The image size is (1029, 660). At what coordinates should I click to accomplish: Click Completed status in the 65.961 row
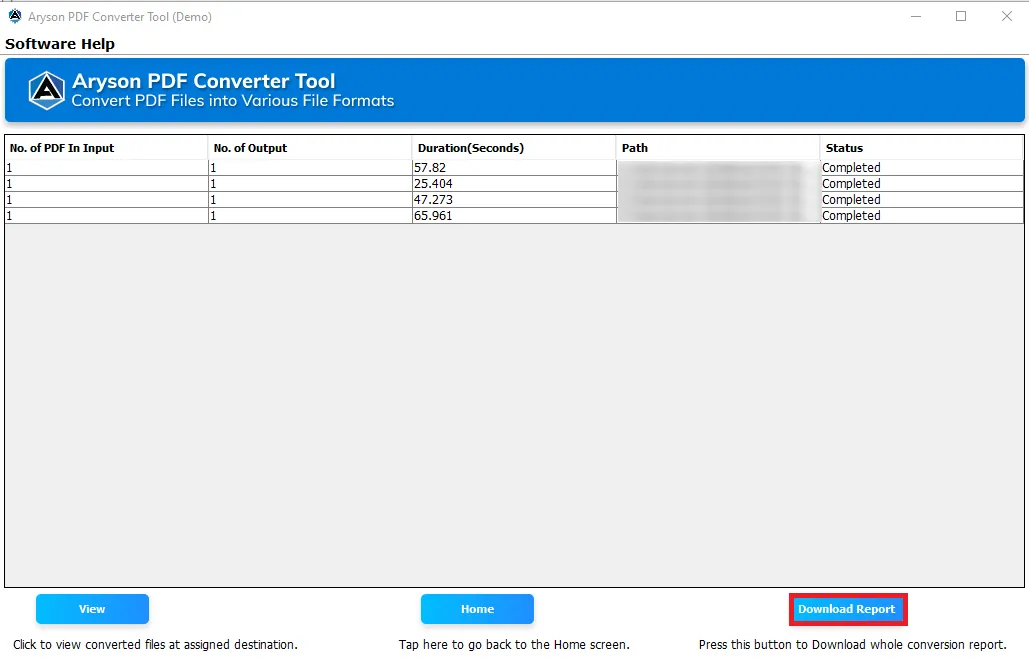click(921, 215)
